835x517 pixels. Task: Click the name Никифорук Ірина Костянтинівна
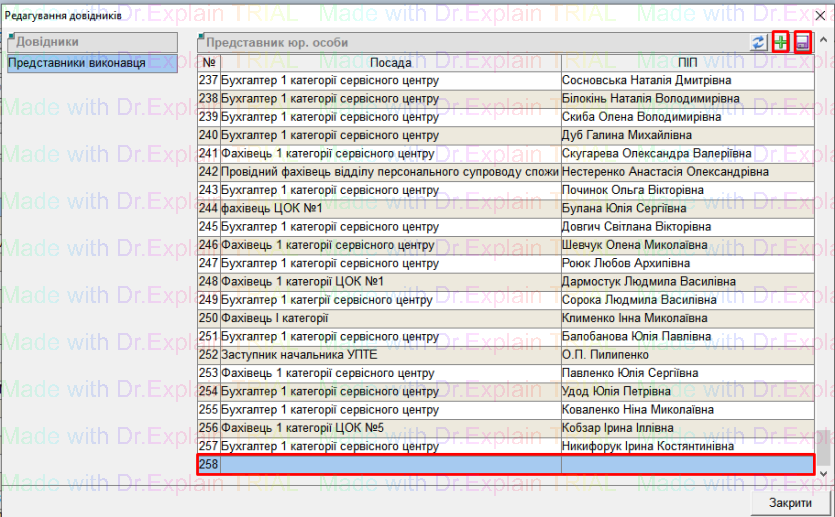(x=648, y=446)
